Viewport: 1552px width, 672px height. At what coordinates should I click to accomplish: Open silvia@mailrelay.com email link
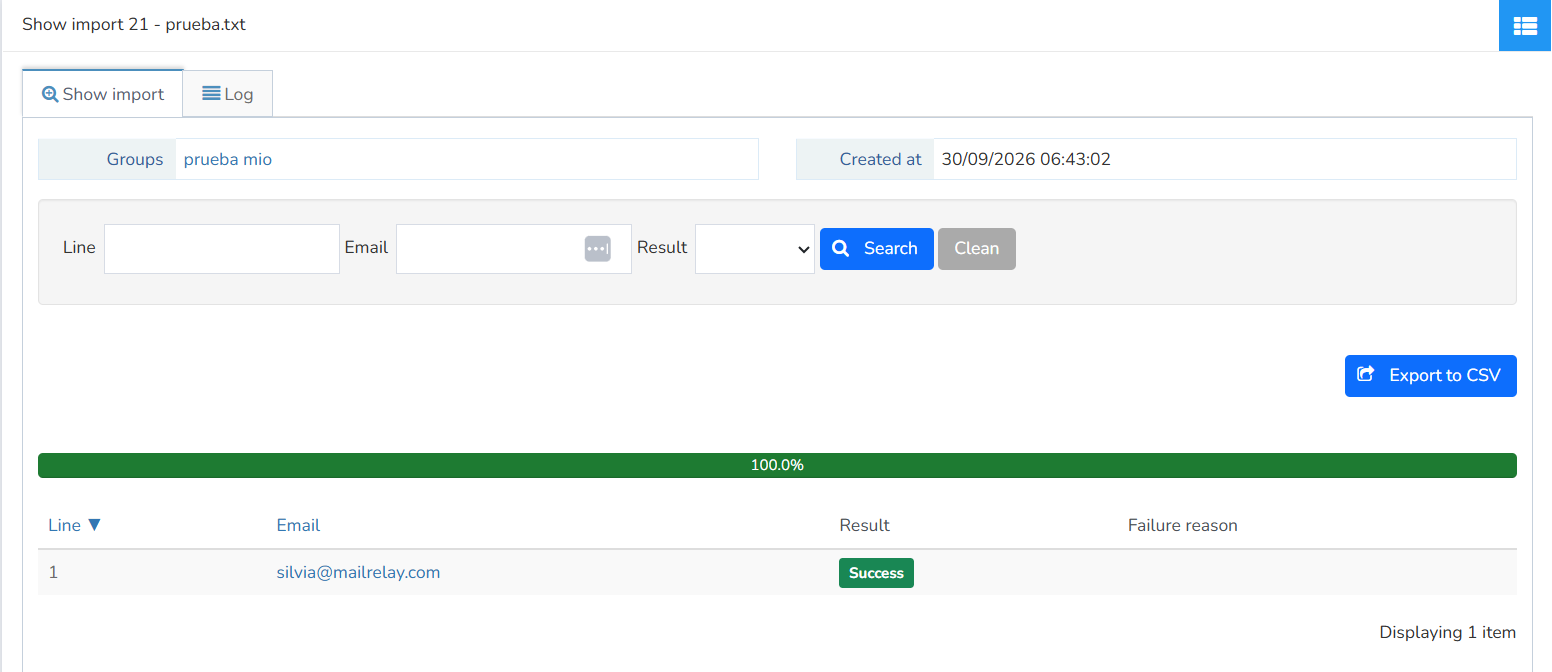click(359, 572)
